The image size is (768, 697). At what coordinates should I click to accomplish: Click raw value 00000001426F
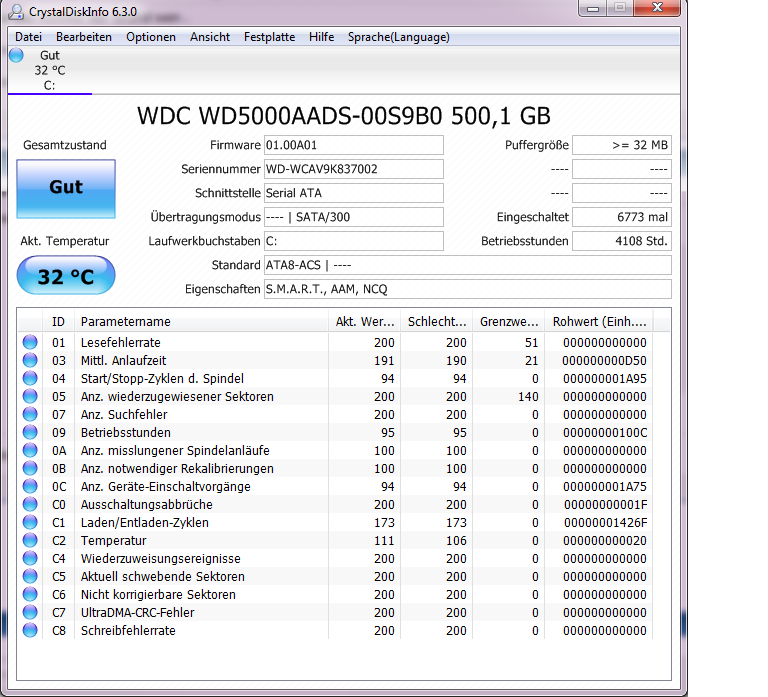(605, 523)
